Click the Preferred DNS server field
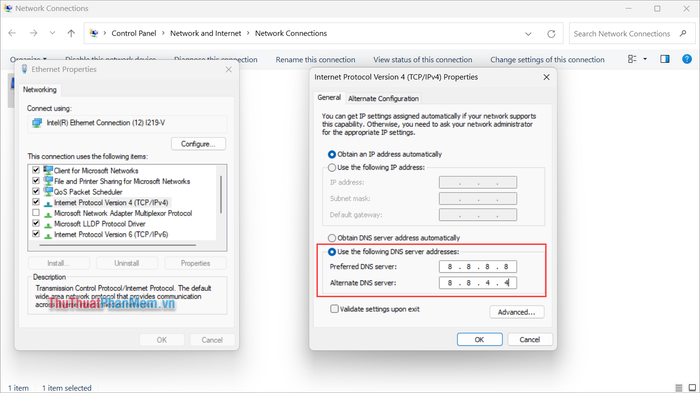Screen dimensions: 700x393 point(478,267)
